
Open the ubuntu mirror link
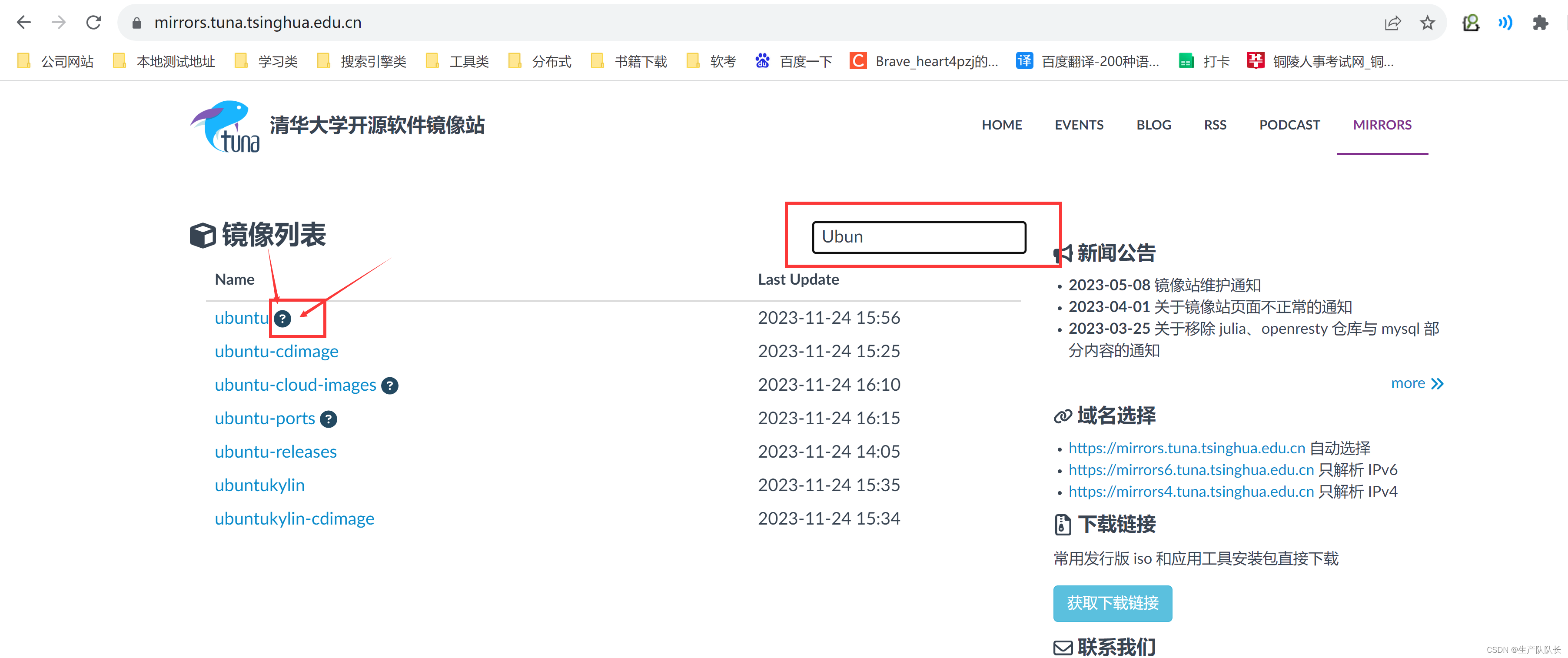coord(242,318)
